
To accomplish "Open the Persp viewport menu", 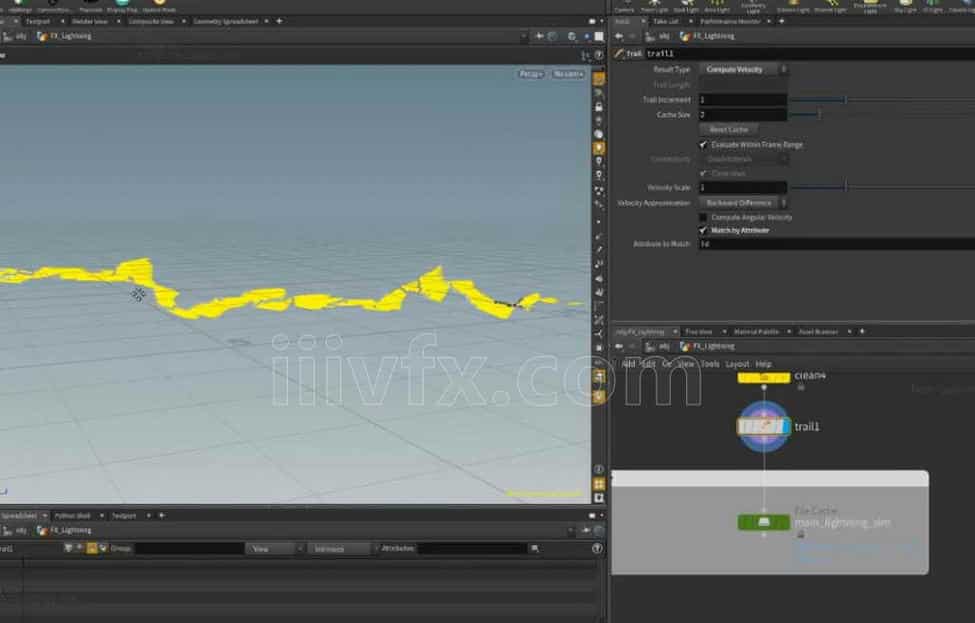I will (530, 74).
